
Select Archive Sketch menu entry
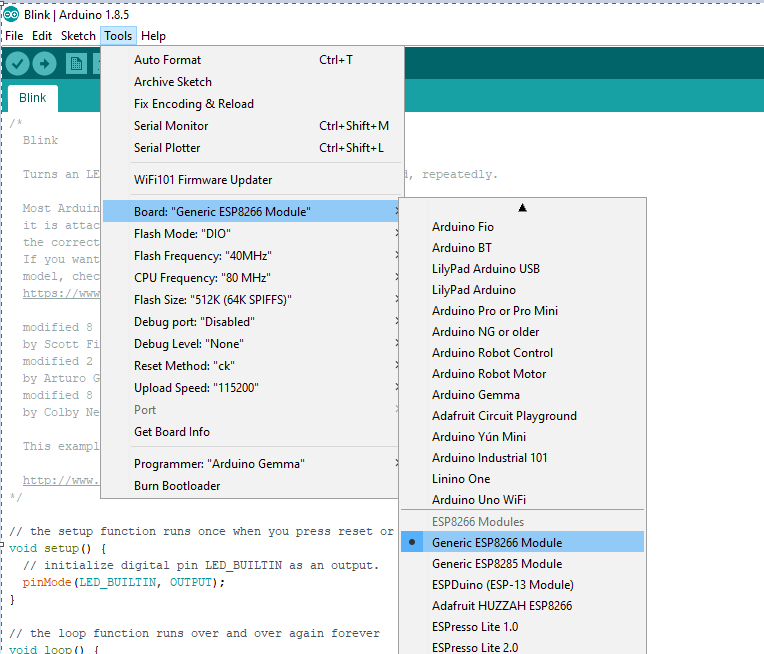[x=252, y=82]
